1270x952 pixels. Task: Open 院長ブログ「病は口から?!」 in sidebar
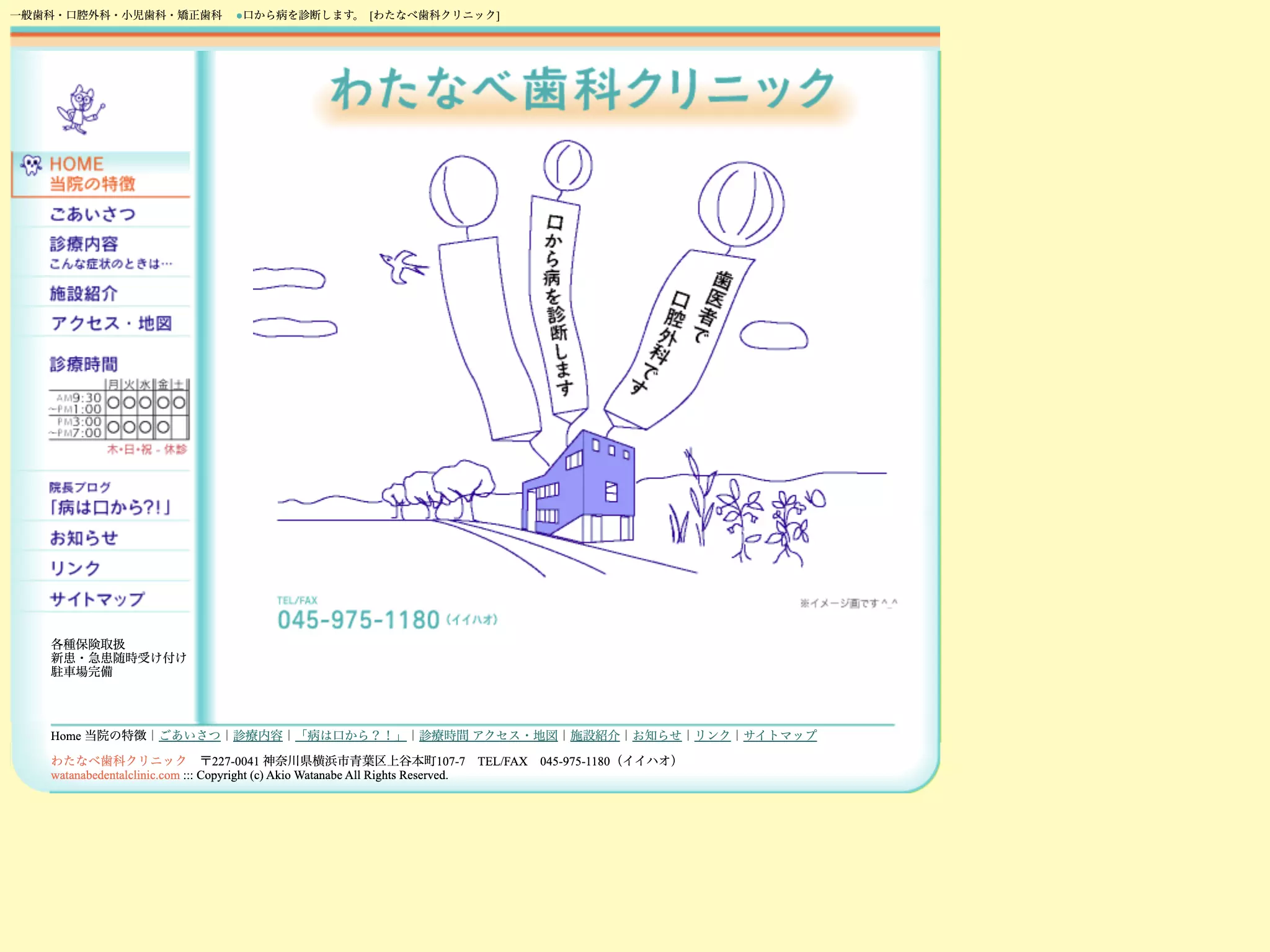(x=110, y=500)
